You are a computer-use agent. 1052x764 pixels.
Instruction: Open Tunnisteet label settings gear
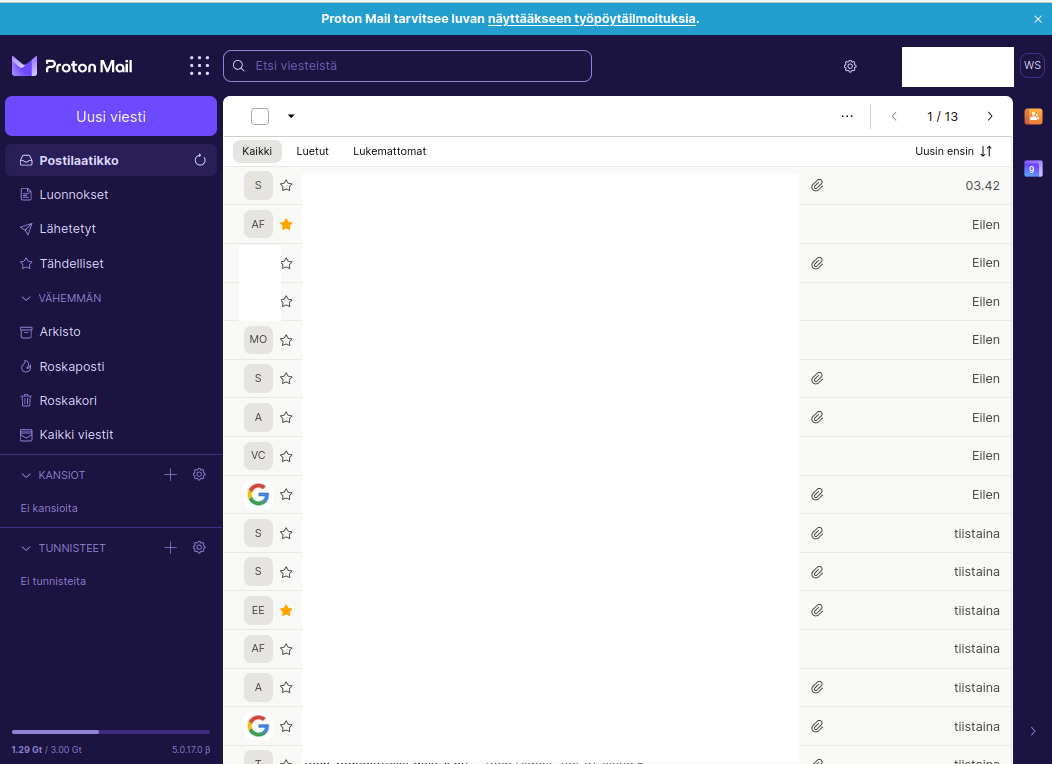click(x=199, y=548)
